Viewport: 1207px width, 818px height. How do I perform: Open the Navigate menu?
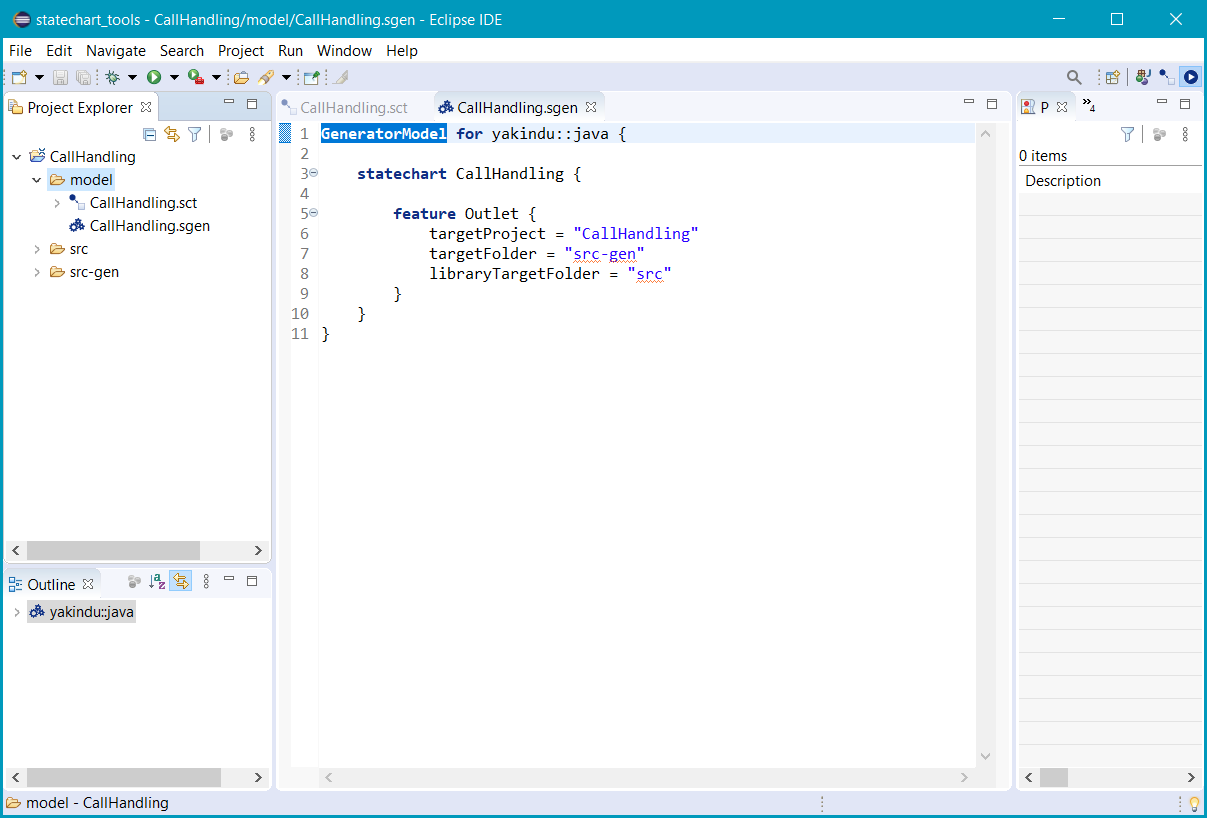point(116,51)
